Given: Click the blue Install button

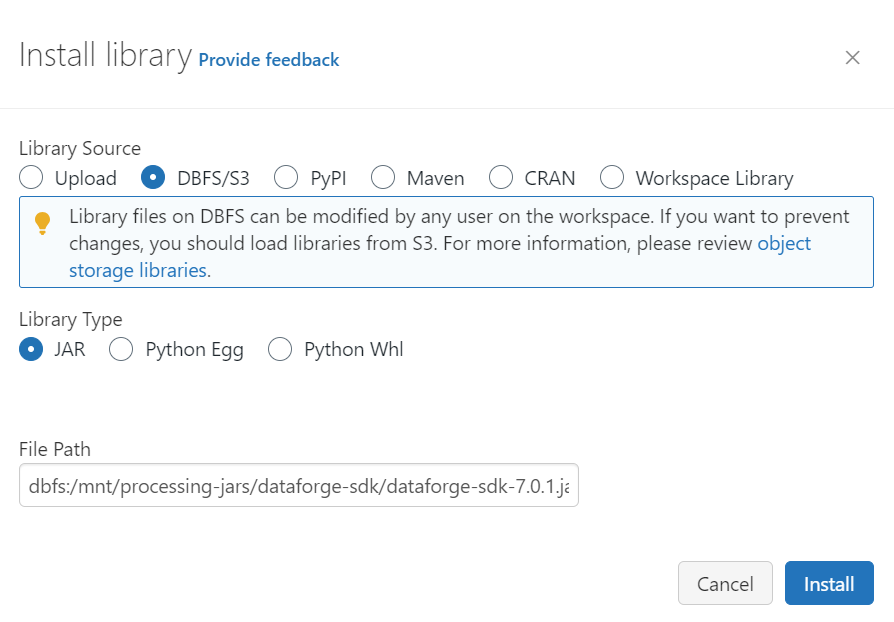Looking at the screenshot, I should point(829,583).
